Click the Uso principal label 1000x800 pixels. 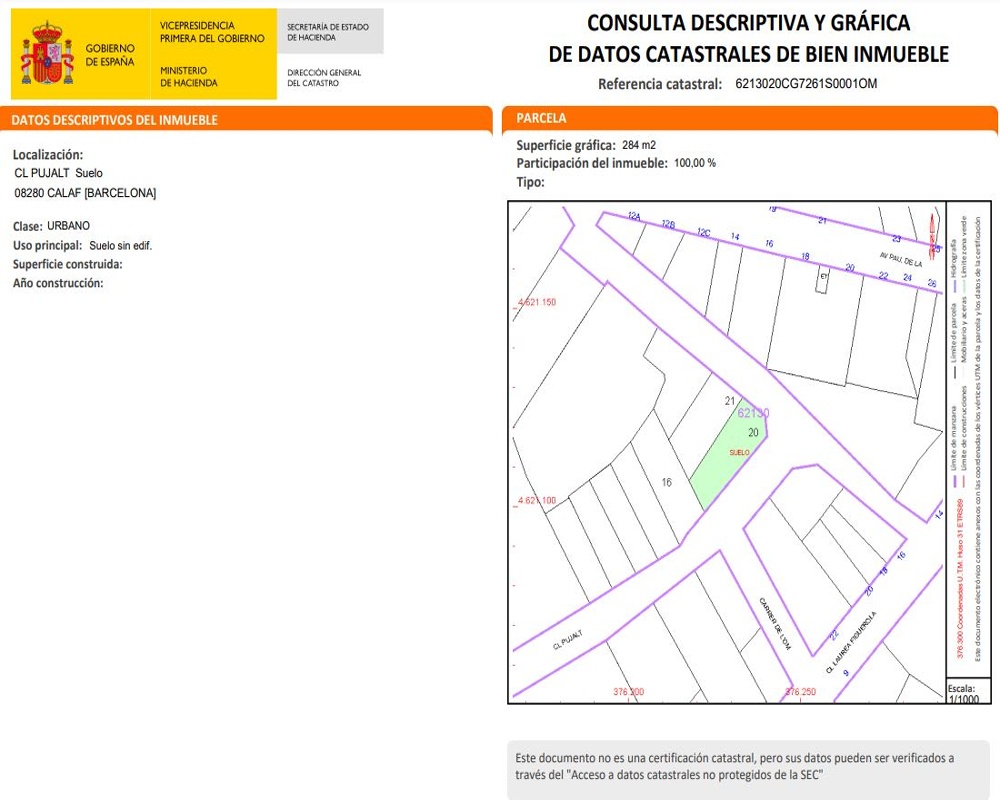[x=47, y=246]
